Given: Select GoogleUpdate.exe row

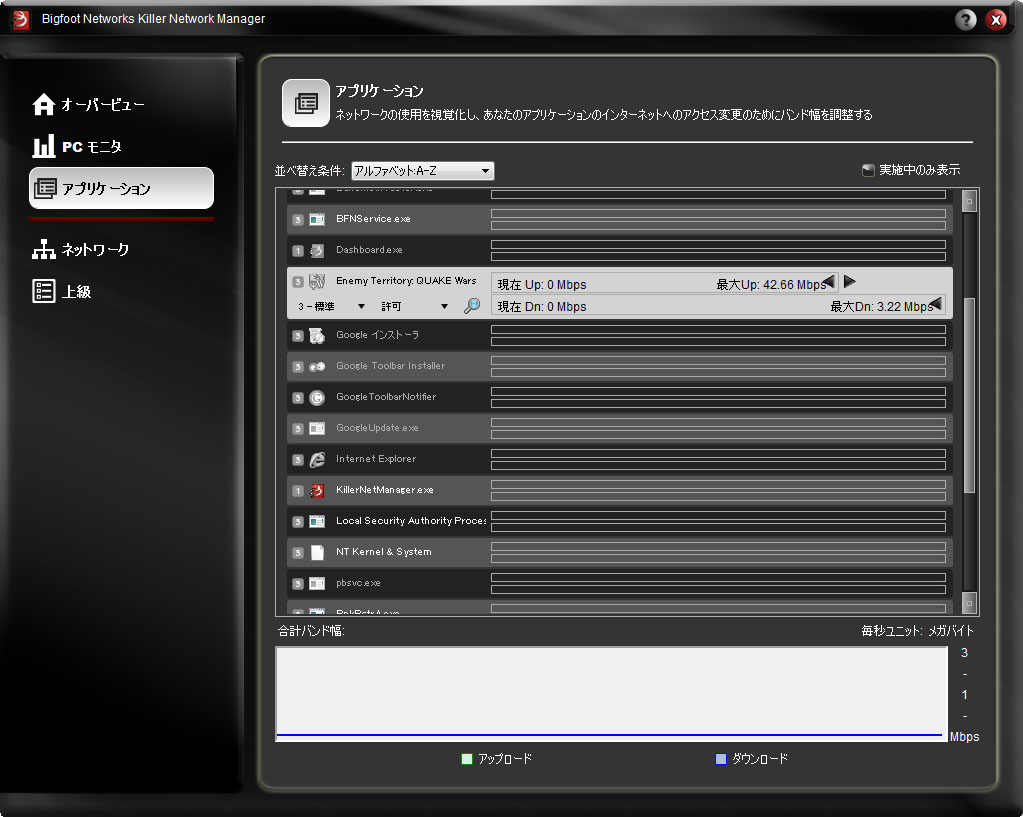Looking at the screenshot, I should tap(619, 428).
